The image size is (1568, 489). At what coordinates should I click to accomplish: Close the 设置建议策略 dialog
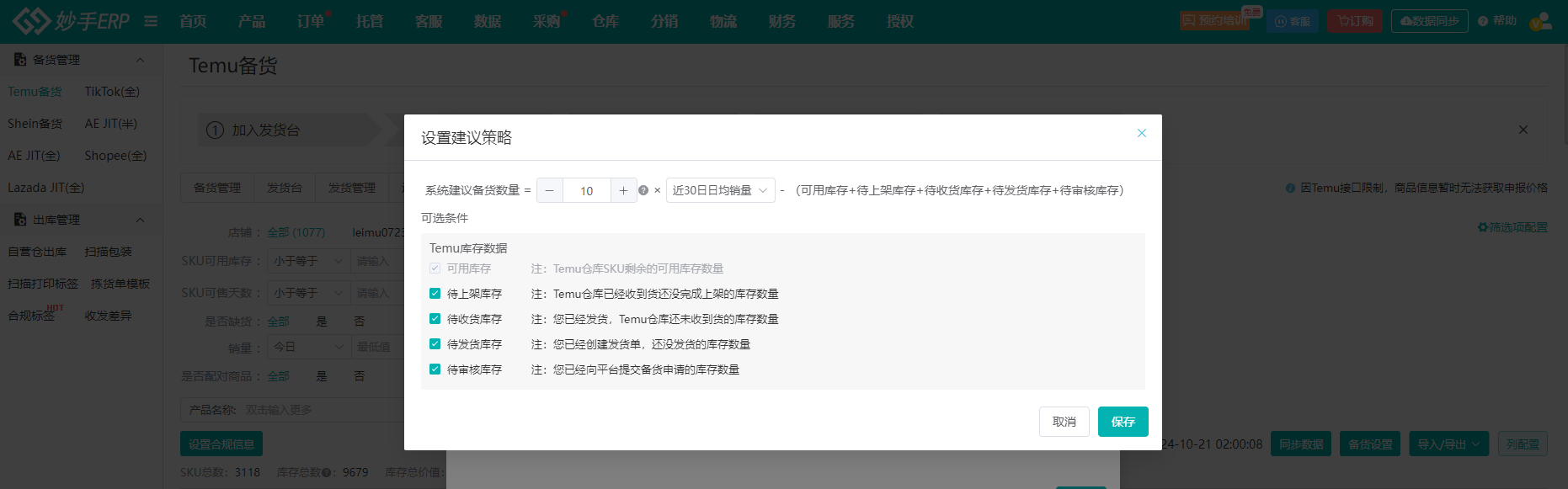(x=1142, y=133)
